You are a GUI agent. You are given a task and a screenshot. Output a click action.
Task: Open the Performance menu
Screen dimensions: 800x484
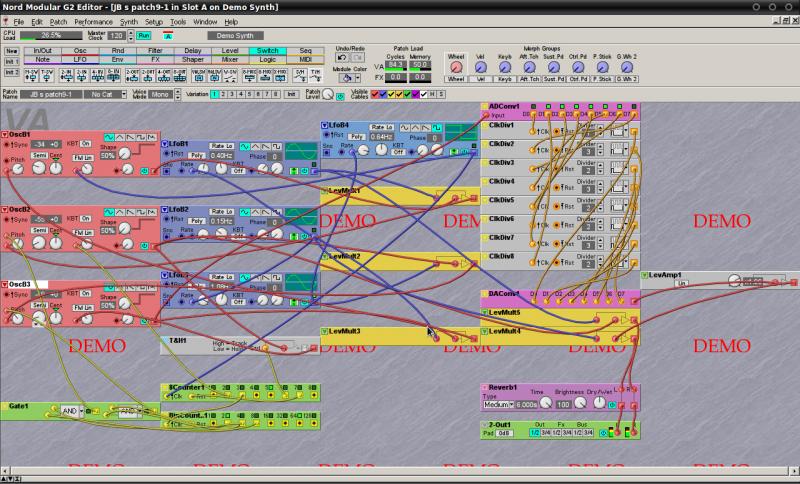[93, 22]
